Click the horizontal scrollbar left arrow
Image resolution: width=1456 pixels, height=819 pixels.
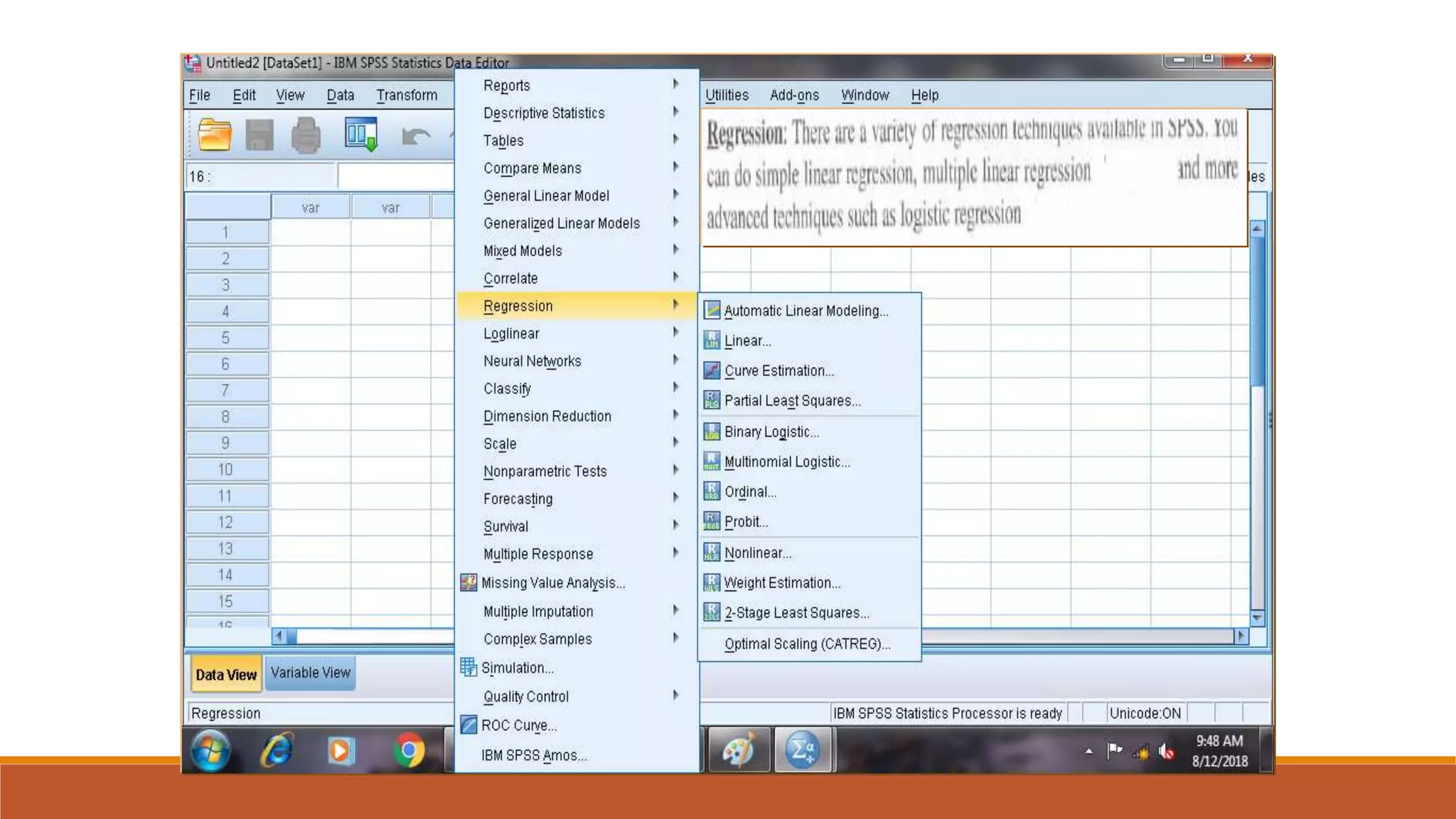point(280,636)
